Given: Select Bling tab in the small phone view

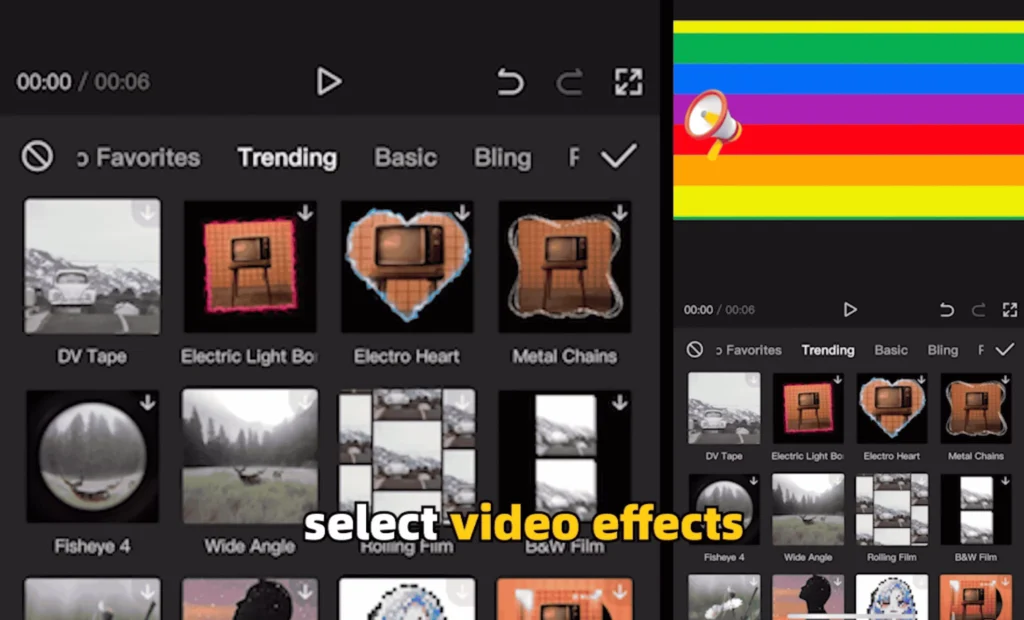Looking at the screenshot, I should (x=942, y=350).
